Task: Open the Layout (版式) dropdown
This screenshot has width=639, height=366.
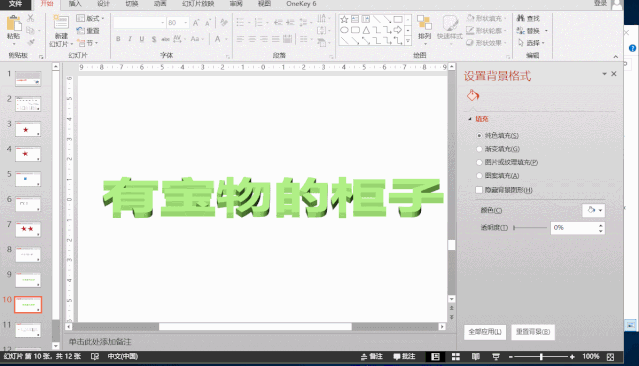Action: point(90,18)
